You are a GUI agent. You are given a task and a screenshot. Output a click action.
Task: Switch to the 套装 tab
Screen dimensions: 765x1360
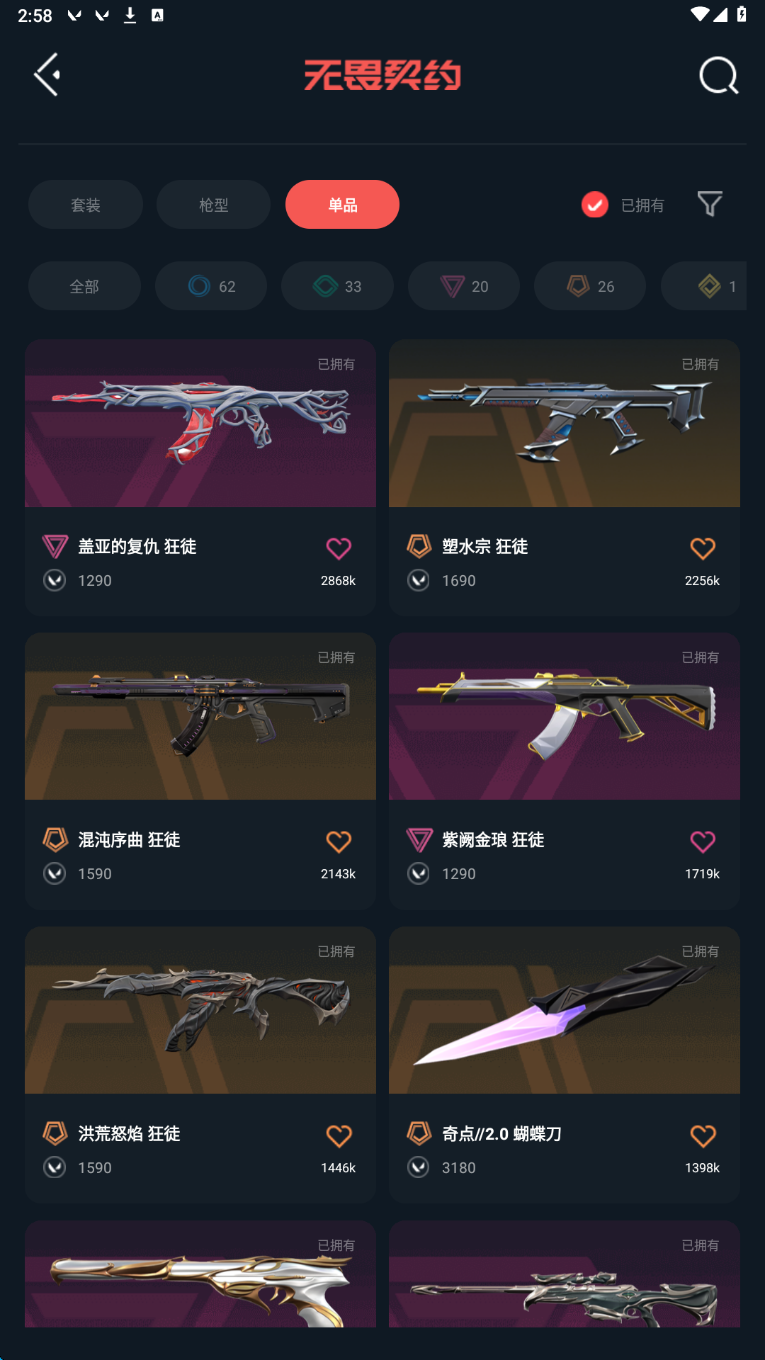85,205
